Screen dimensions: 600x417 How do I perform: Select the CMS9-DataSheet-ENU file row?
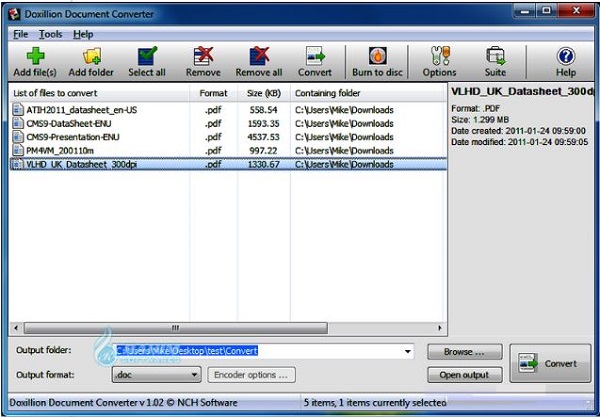tap(228, 123)
